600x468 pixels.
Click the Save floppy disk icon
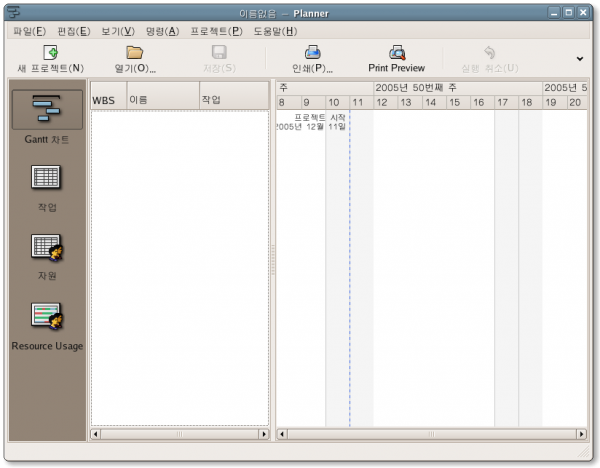tap(219, 52)
